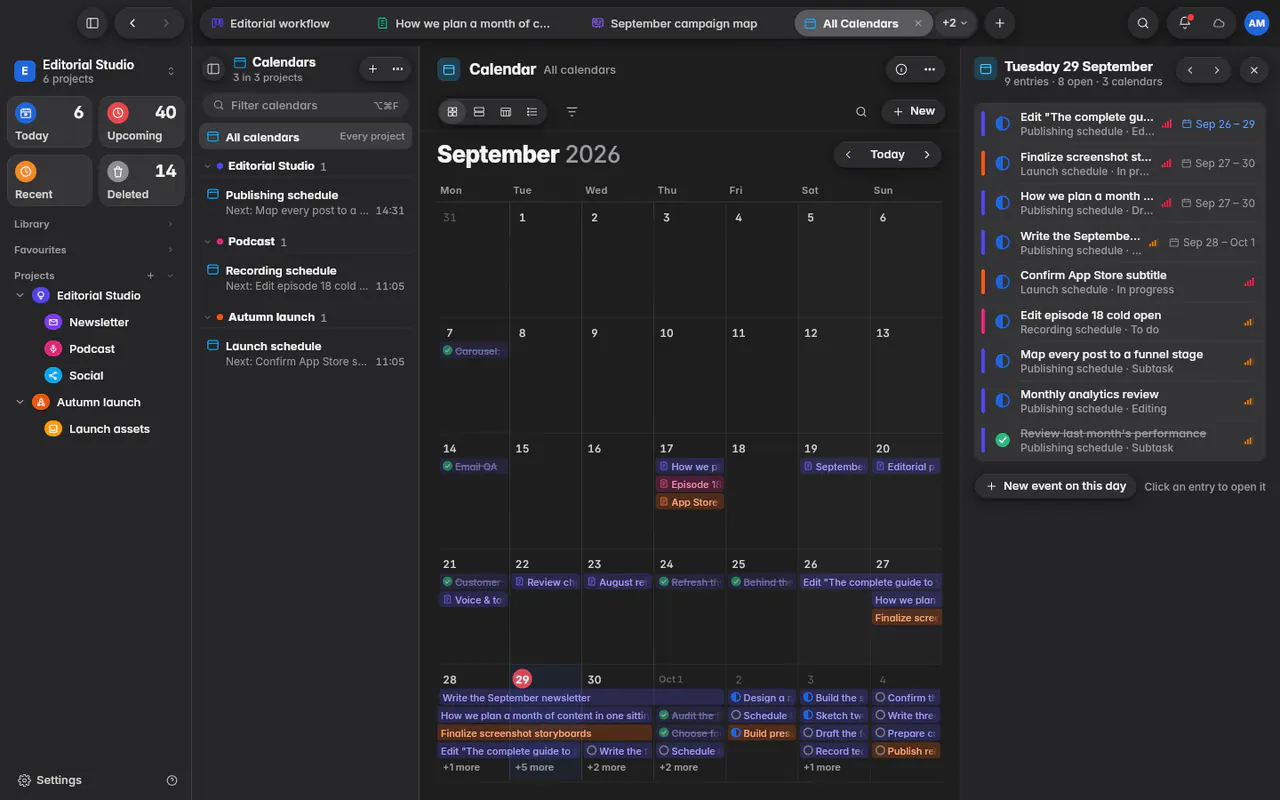Image resolution: width=1280 pixels, height=800 pixels.
Task: Collapse the Editorial Studio project tree
Action: point(20,296)
